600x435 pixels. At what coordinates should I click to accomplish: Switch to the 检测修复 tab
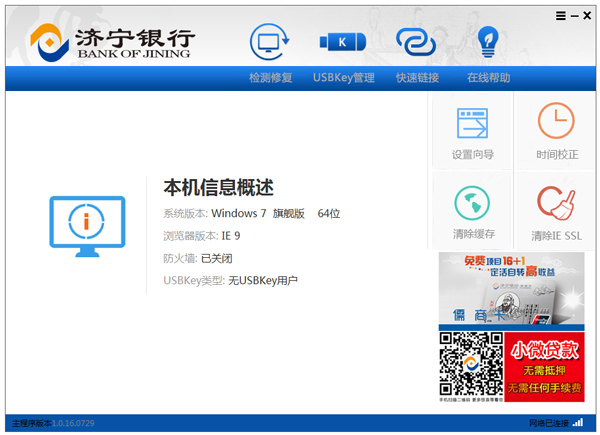270,78
